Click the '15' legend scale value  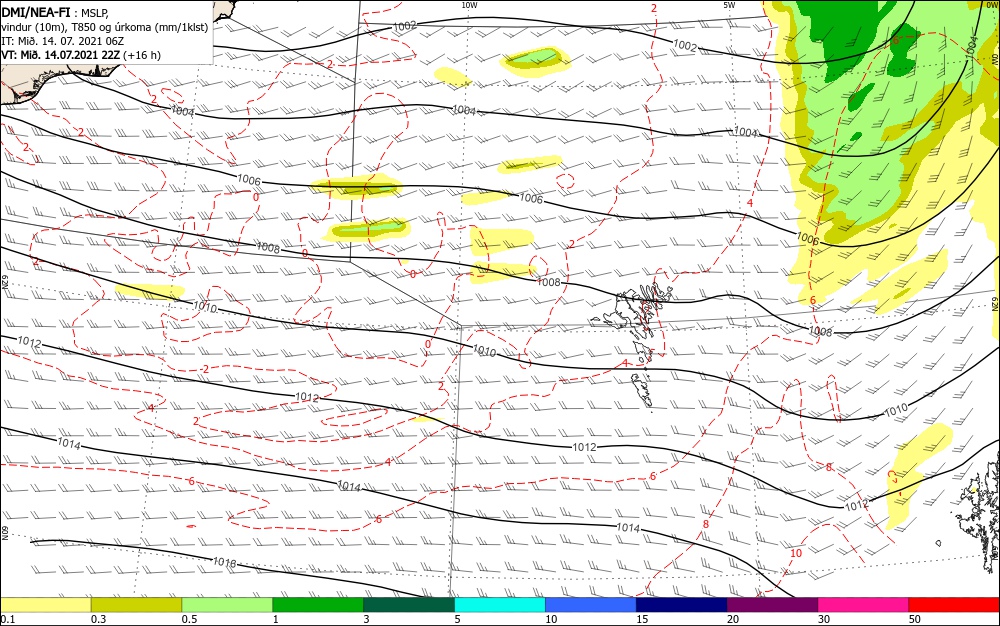pyautogui.click(x=642, y=619)
